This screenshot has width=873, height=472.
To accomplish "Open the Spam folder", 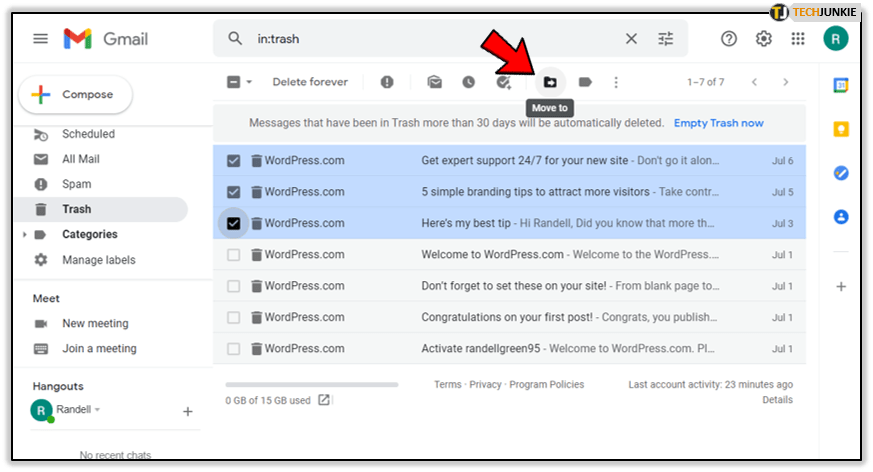I will pyautogui.click(x=76, y=184).
